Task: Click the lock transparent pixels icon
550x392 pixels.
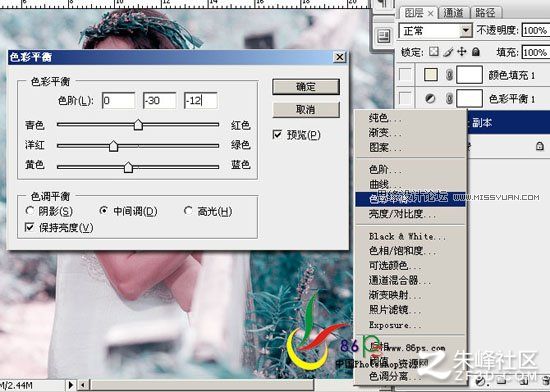Action: click(434, 52)
